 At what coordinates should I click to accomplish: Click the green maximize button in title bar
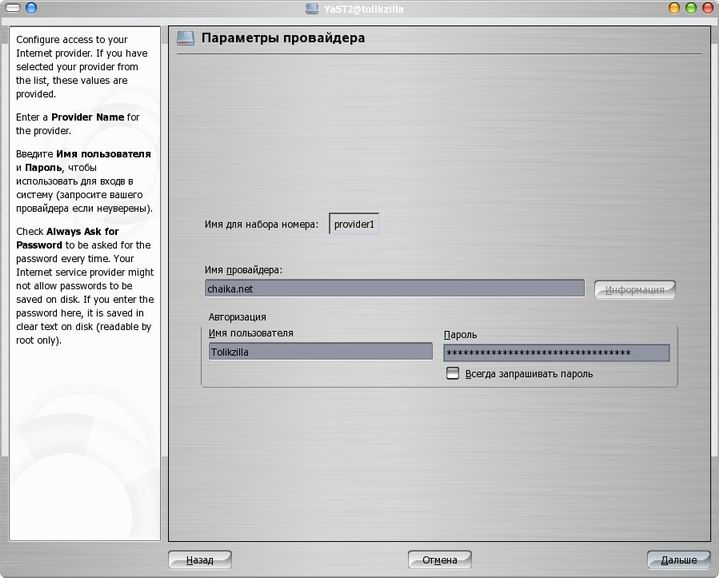pos(691,8)
